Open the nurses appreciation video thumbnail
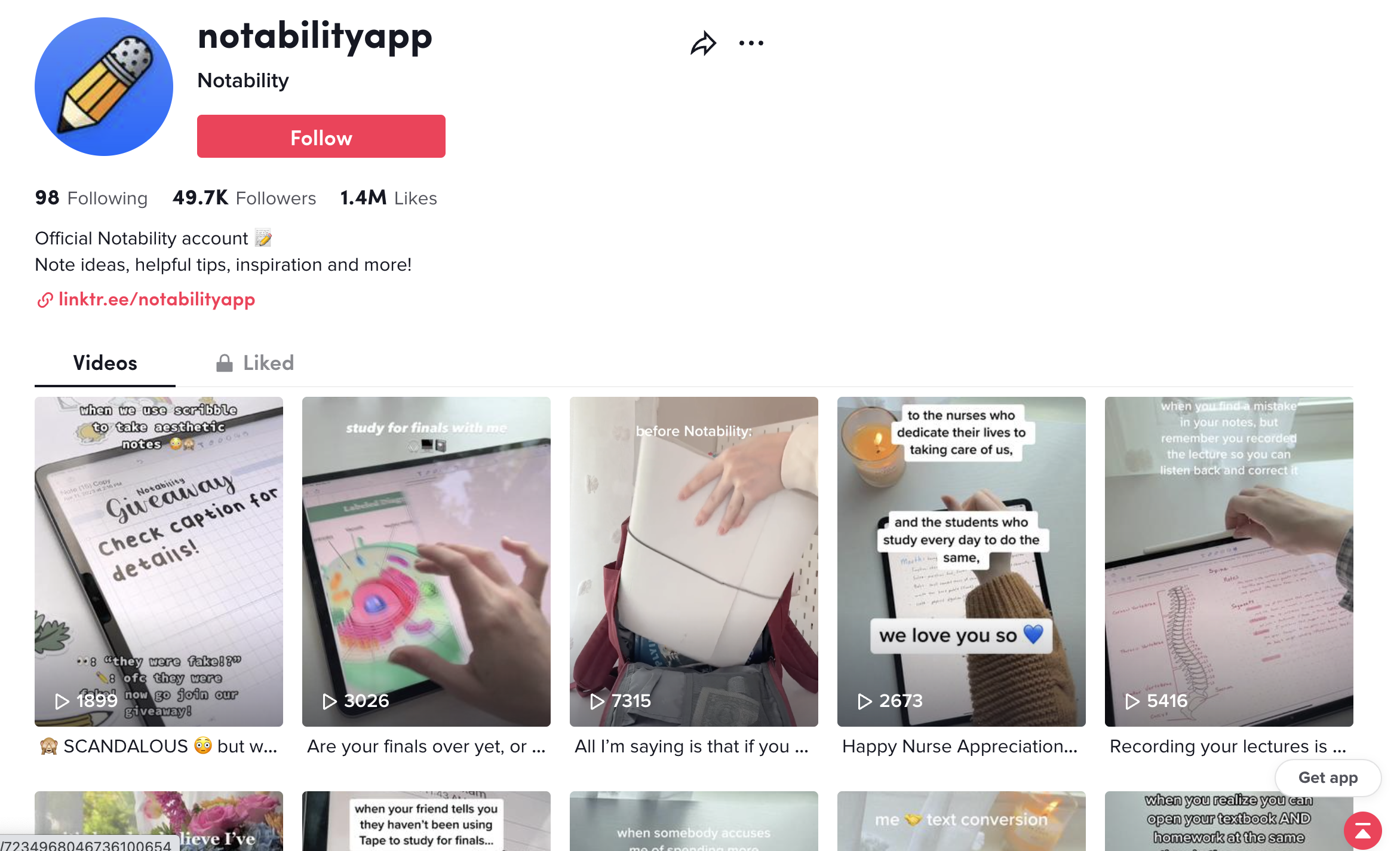 point(962,562)
